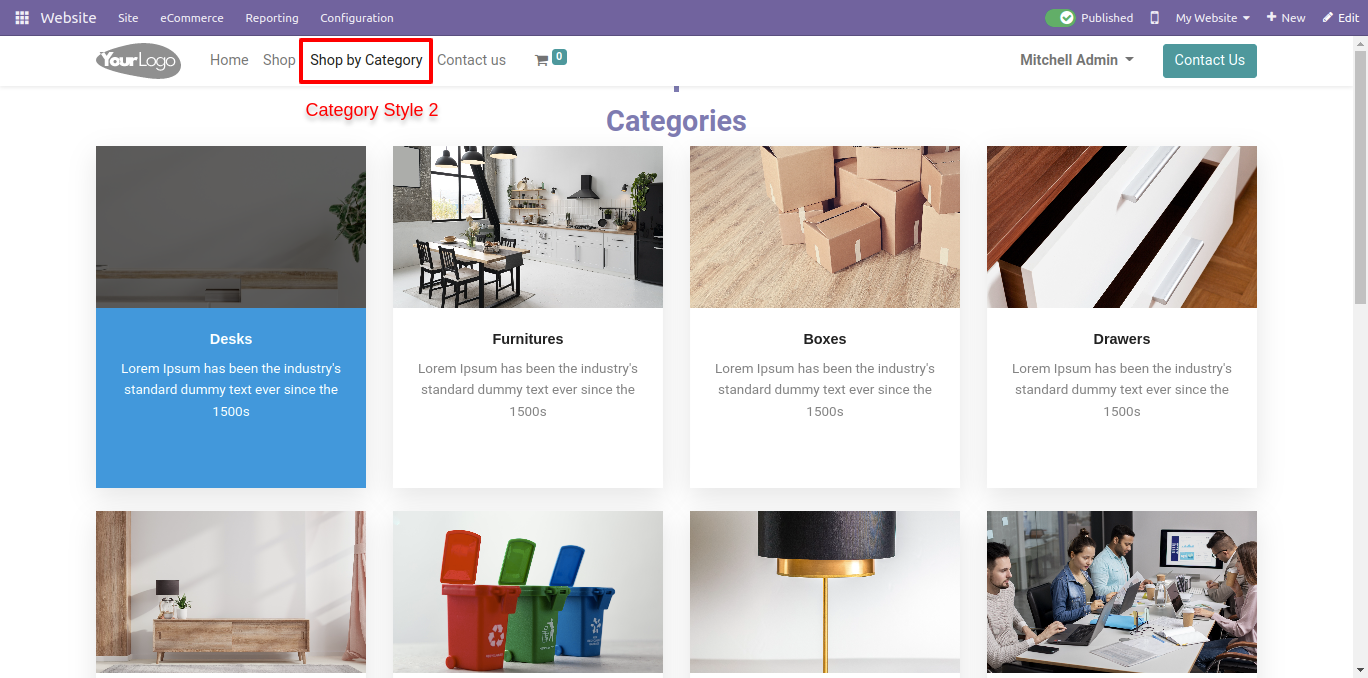
Task: Click the Drawers category title
Action: (1122, 339)
